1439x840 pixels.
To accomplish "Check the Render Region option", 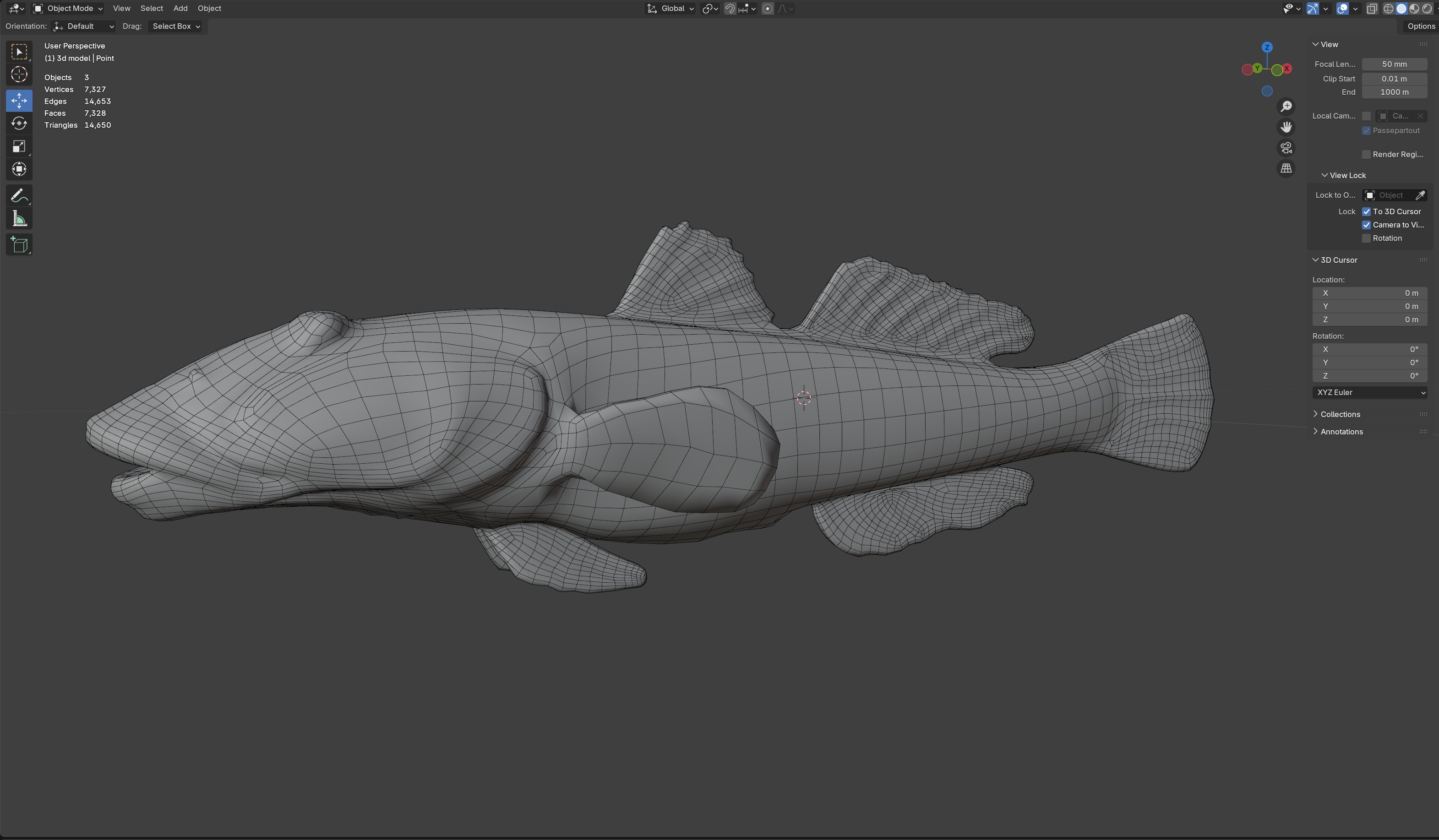I will 1367,155.
